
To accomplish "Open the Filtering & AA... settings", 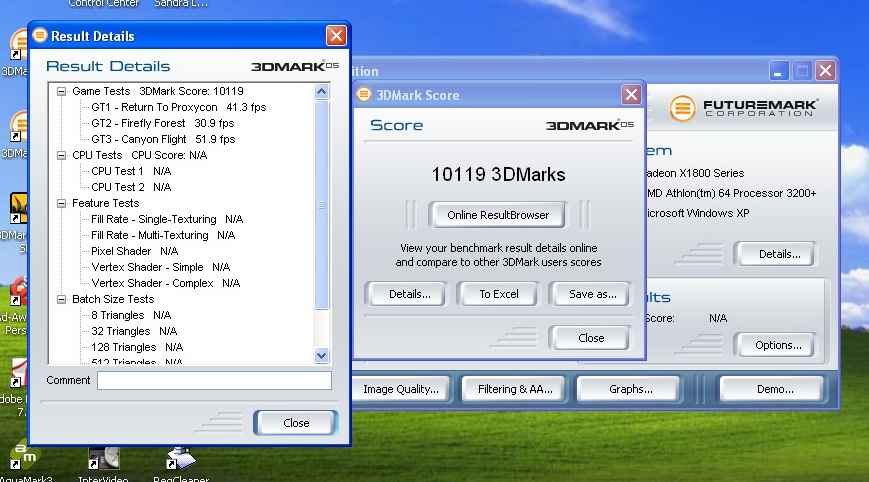I will pyautogui.click(x=514, y=389).
